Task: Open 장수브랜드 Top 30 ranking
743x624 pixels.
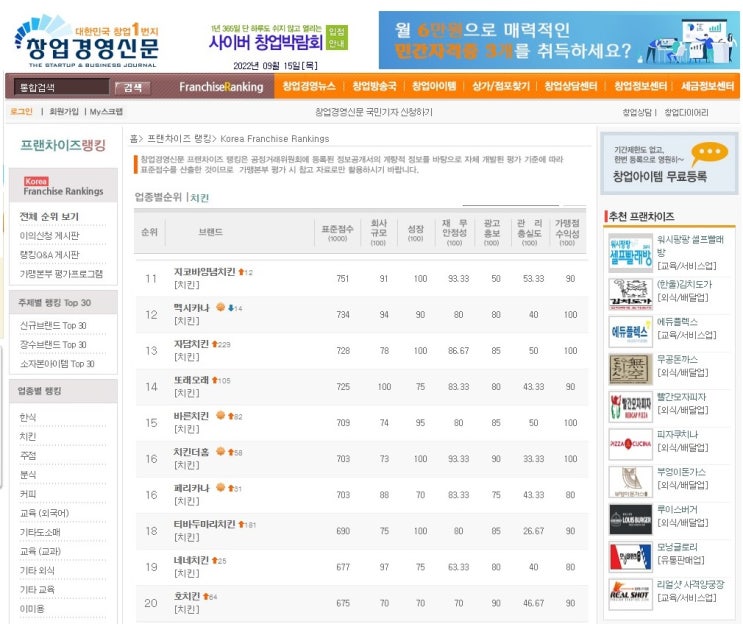Action: coord(53,344)
